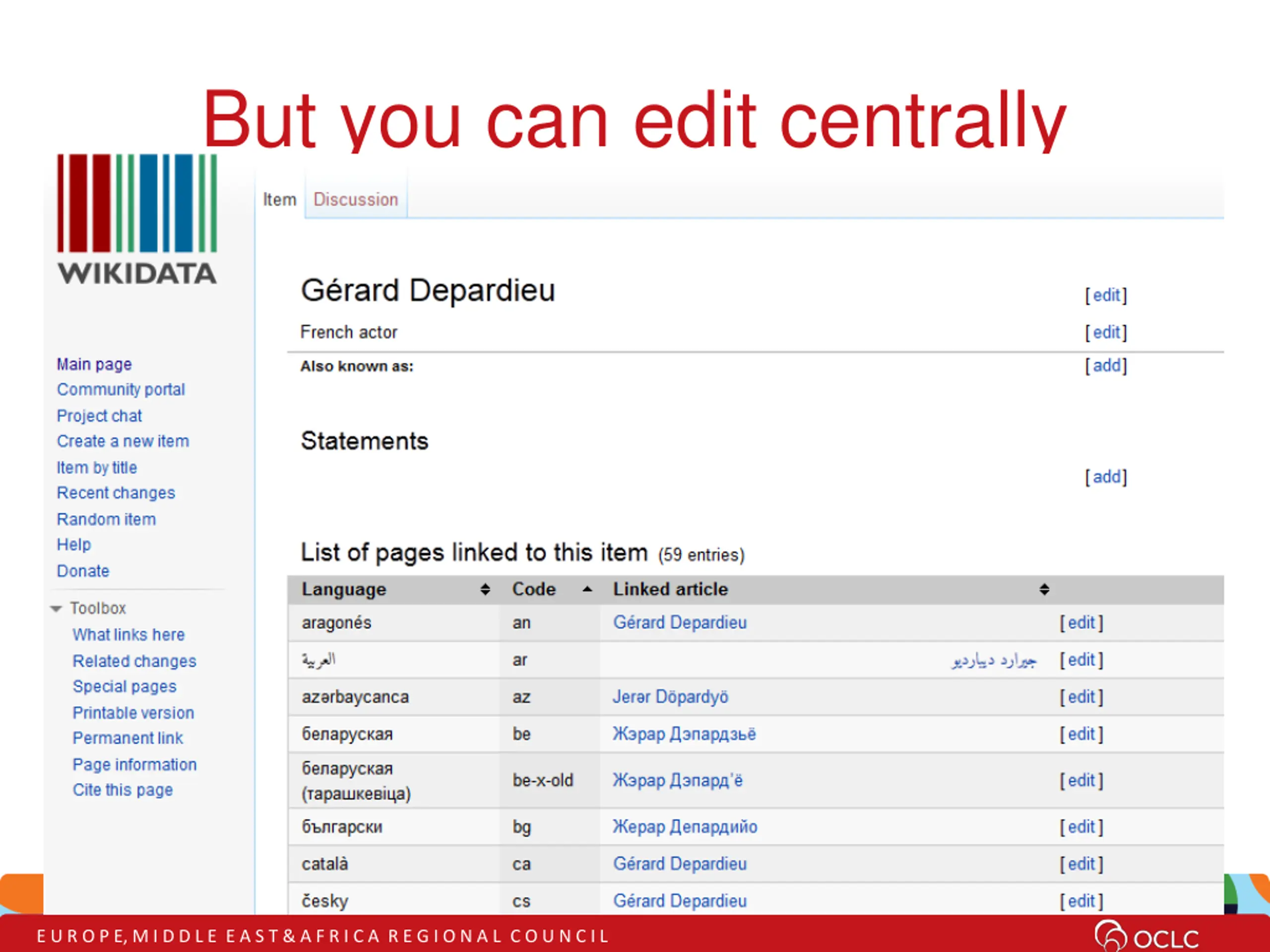Image resolution: width=1270 pixels, height=952 pixels.
Task: Open Special pages
Action: pyautogui.click(x=124, y=686)
